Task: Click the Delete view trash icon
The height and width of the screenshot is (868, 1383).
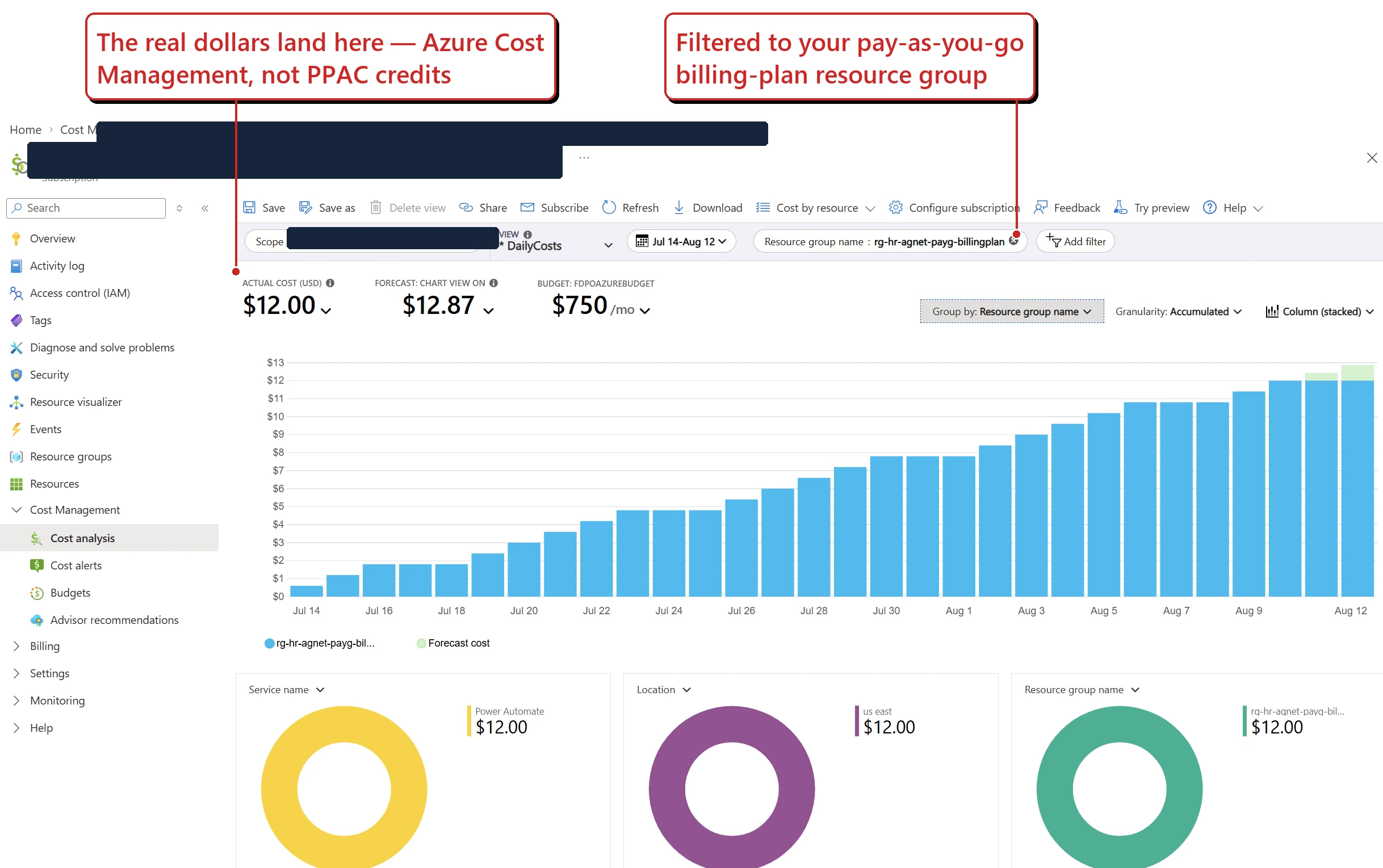Action: 375,208
